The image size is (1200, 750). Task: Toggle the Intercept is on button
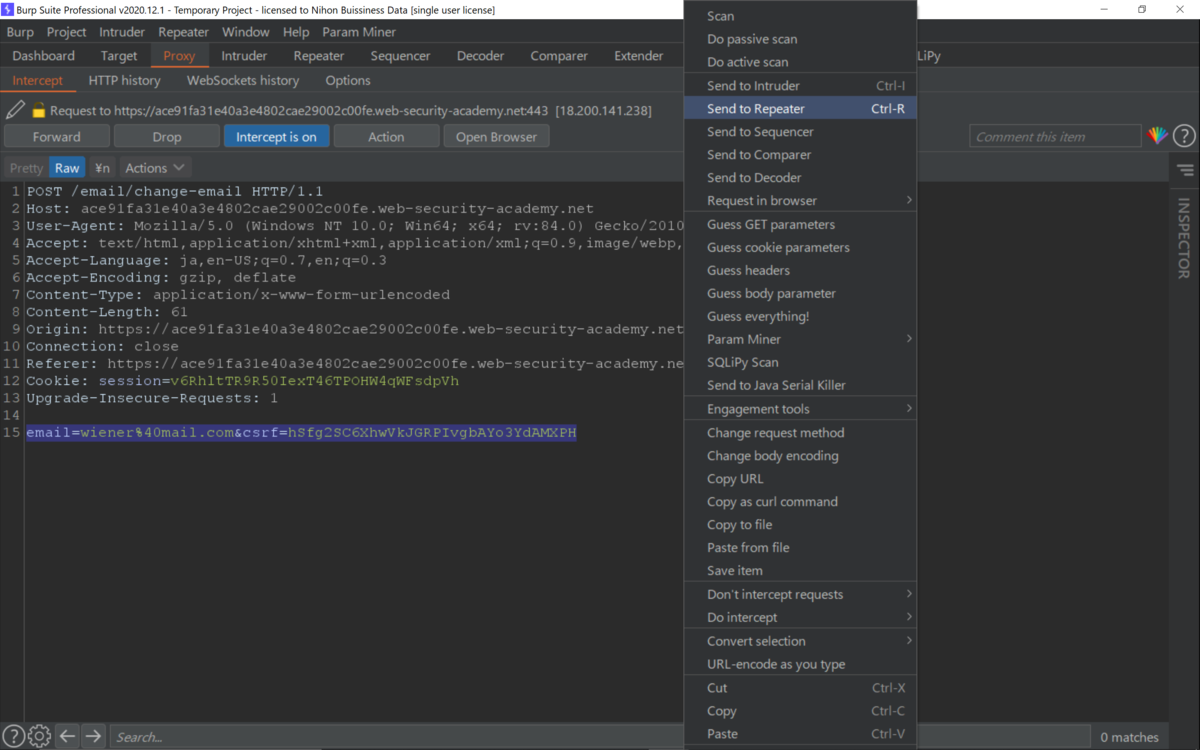click(x=276, y=136)
